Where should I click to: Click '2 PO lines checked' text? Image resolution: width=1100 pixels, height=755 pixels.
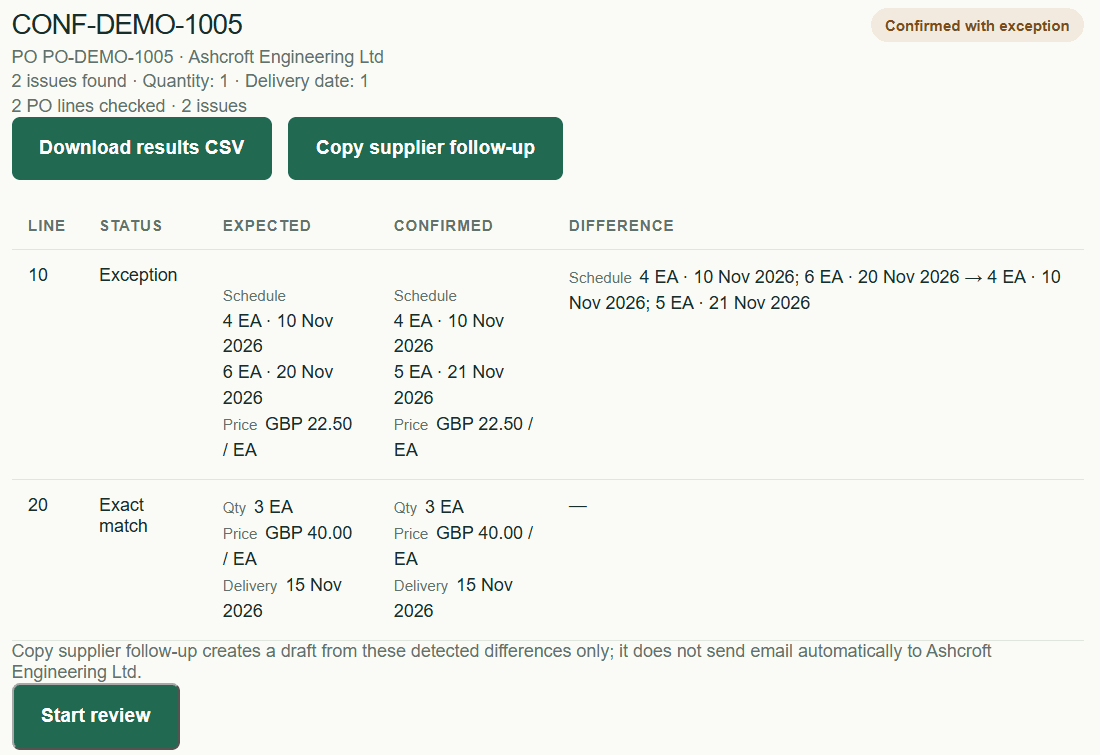88,106
